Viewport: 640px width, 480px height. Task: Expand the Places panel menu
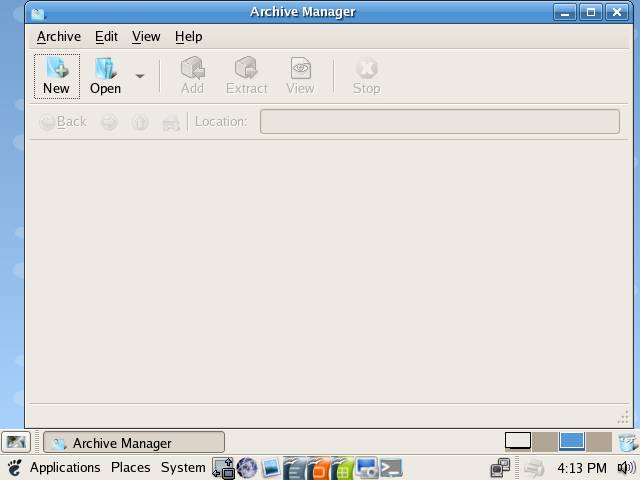(x=130, y=468)
